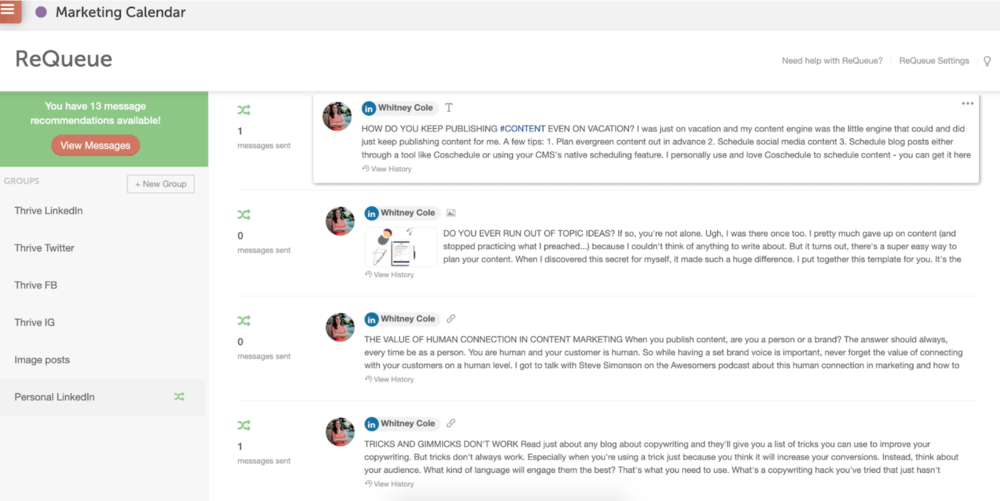1000x501 pixels.
Task: Toggle shuffle icon for vacation content message
Action: coord(244,110)
